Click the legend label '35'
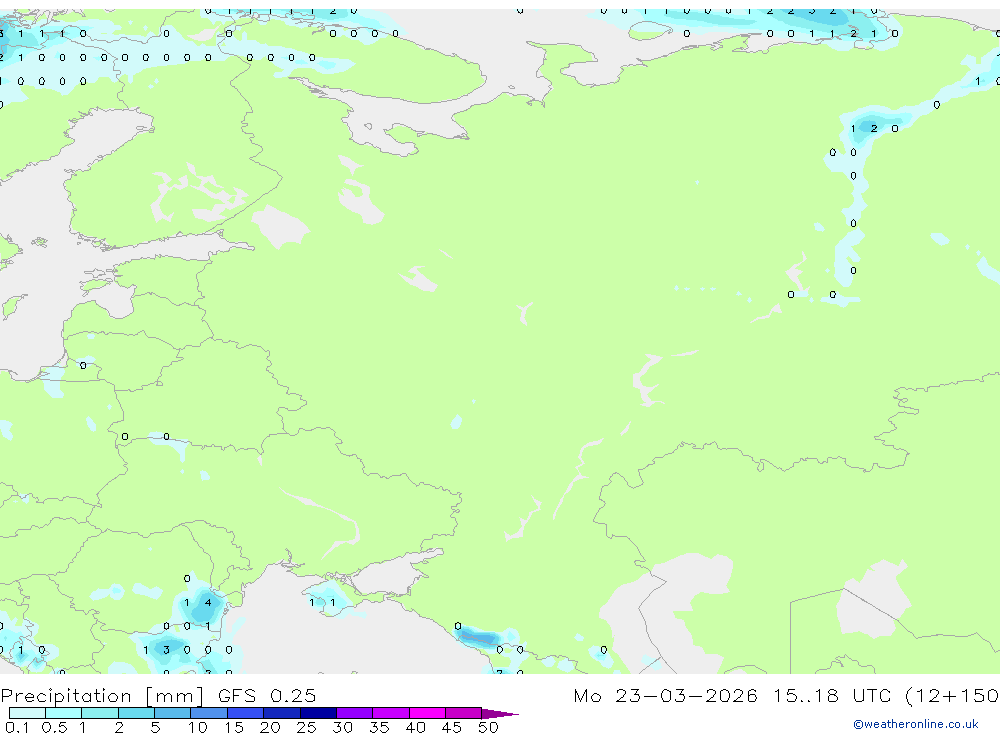 click(379, 727)
